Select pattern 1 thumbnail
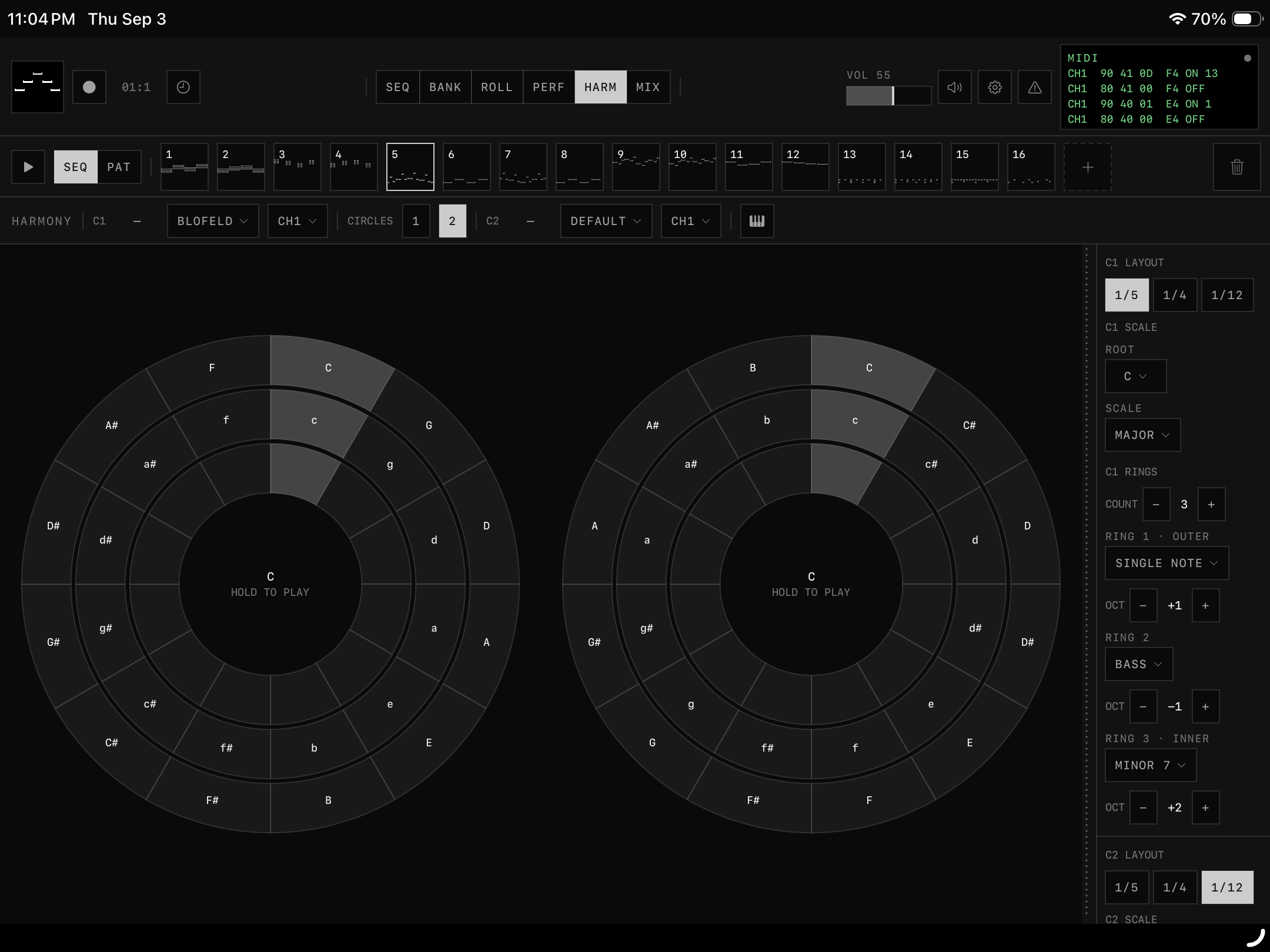The width and height of the screenshot is (1270, 952). (x=185, y=167)
